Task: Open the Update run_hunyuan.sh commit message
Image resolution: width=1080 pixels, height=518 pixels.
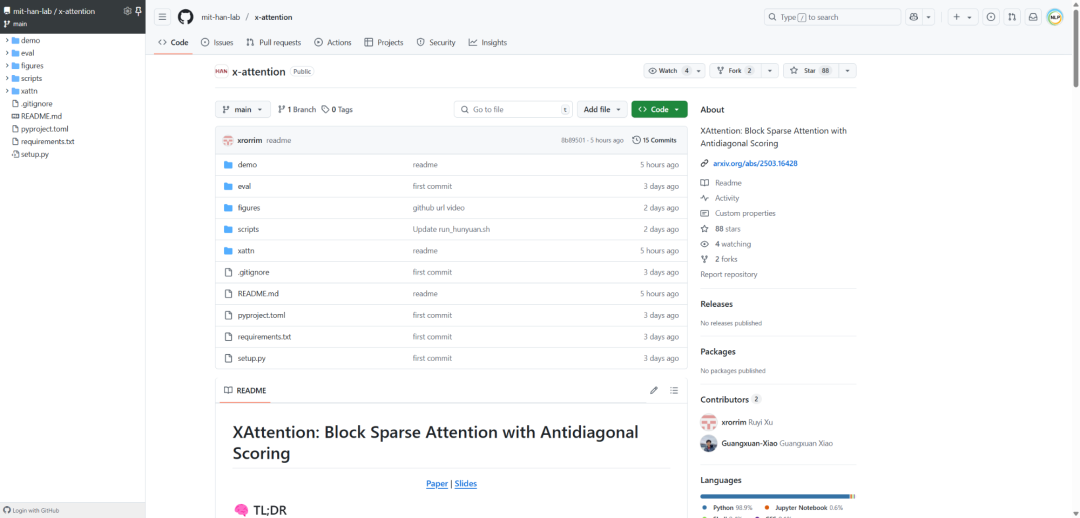Action: tap(449, 229)
